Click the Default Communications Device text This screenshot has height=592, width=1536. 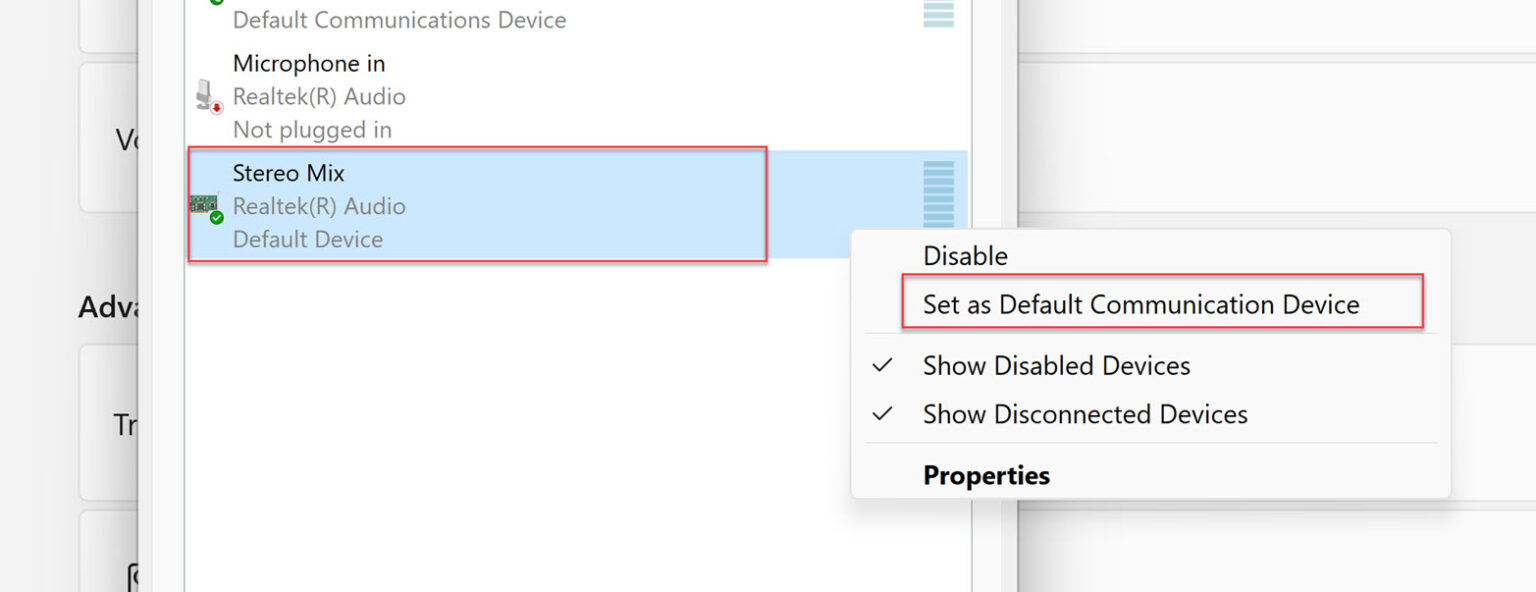pos(399,19)
